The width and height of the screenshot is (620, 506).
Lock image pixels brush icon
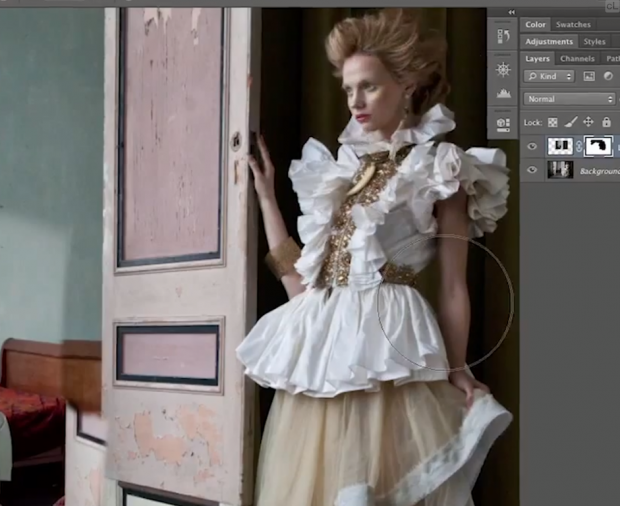[570, 122]
